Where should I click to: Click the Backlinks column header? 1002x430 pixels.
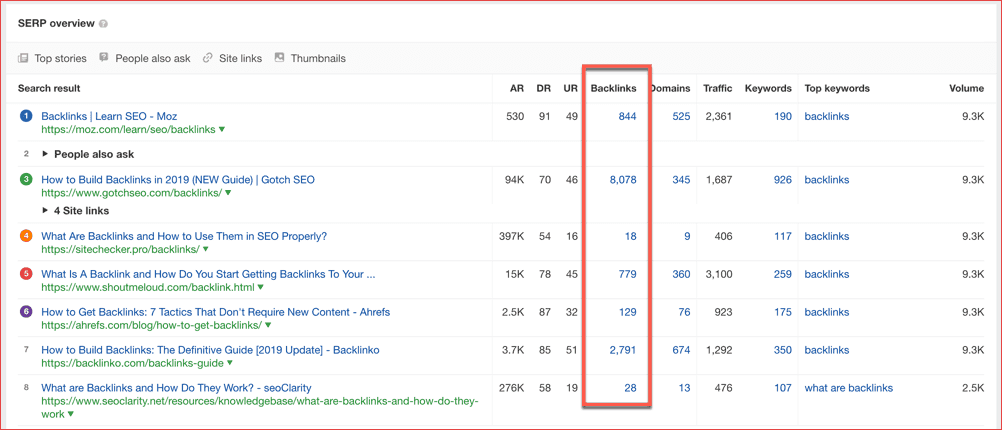pyautogui.click(x=613, y=88)
